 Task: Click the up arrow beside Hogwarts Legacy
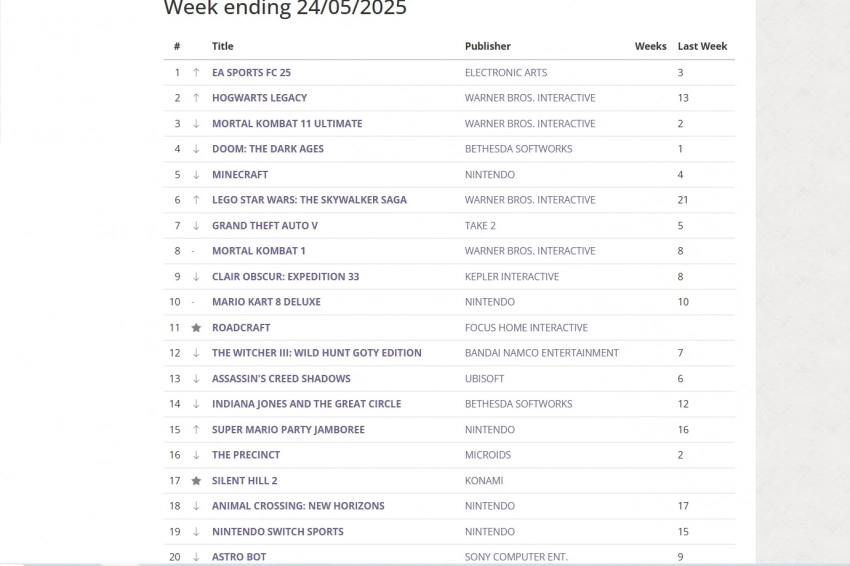(x=196, y=98)
